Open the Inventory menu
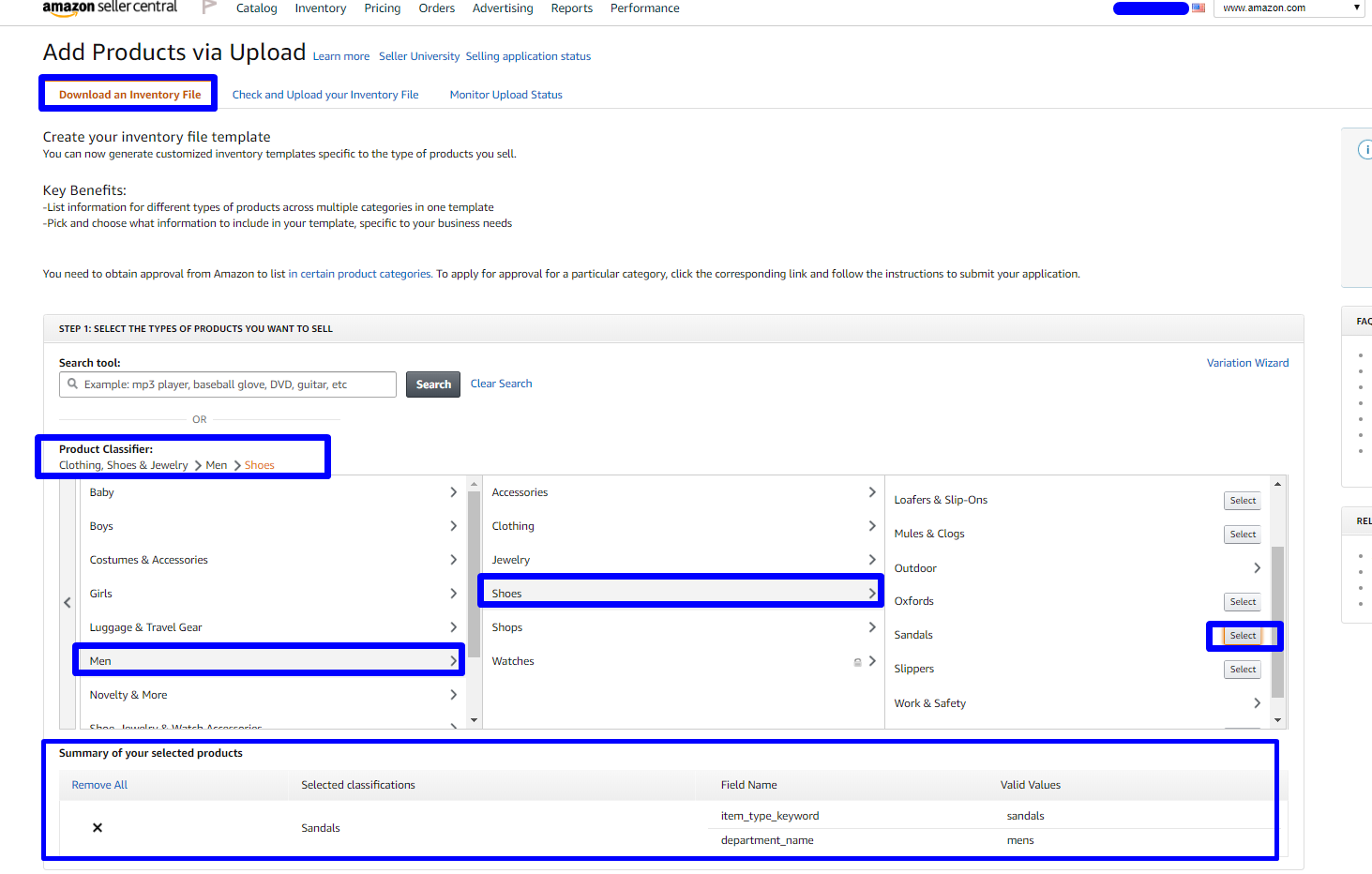The height and width of the screenshot is (874, 1372). (x=320, y=8)
